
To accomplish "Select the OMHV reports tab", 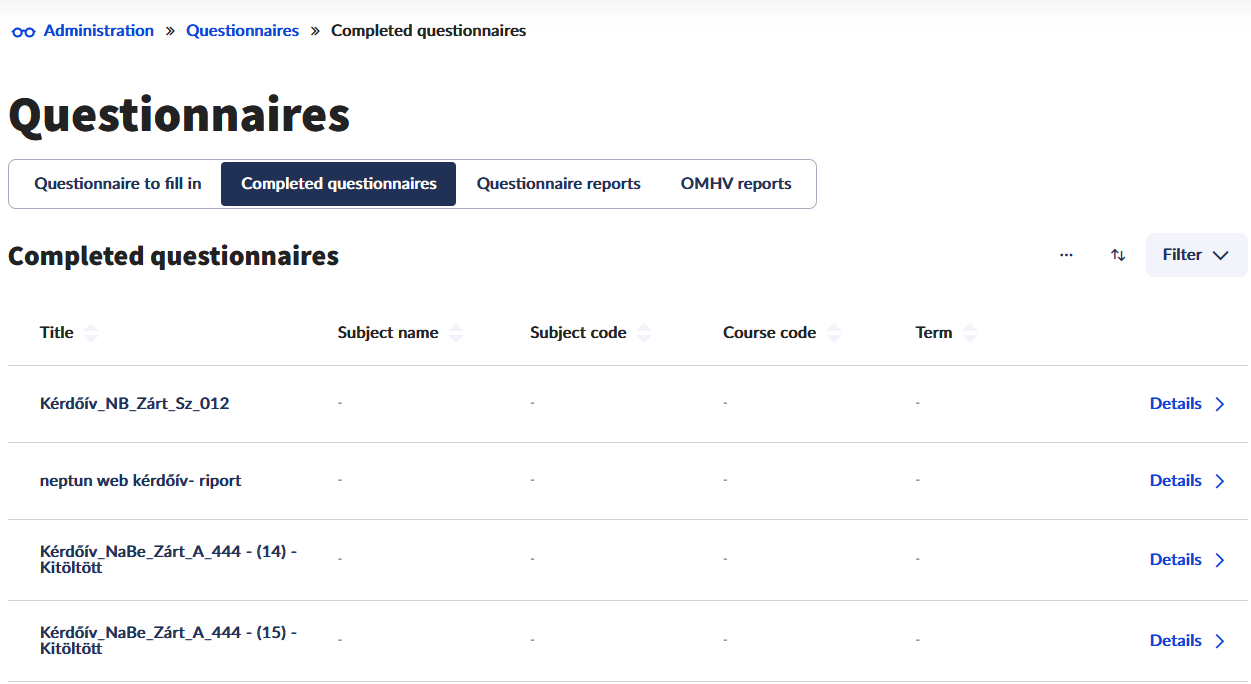I will point(736,184).
